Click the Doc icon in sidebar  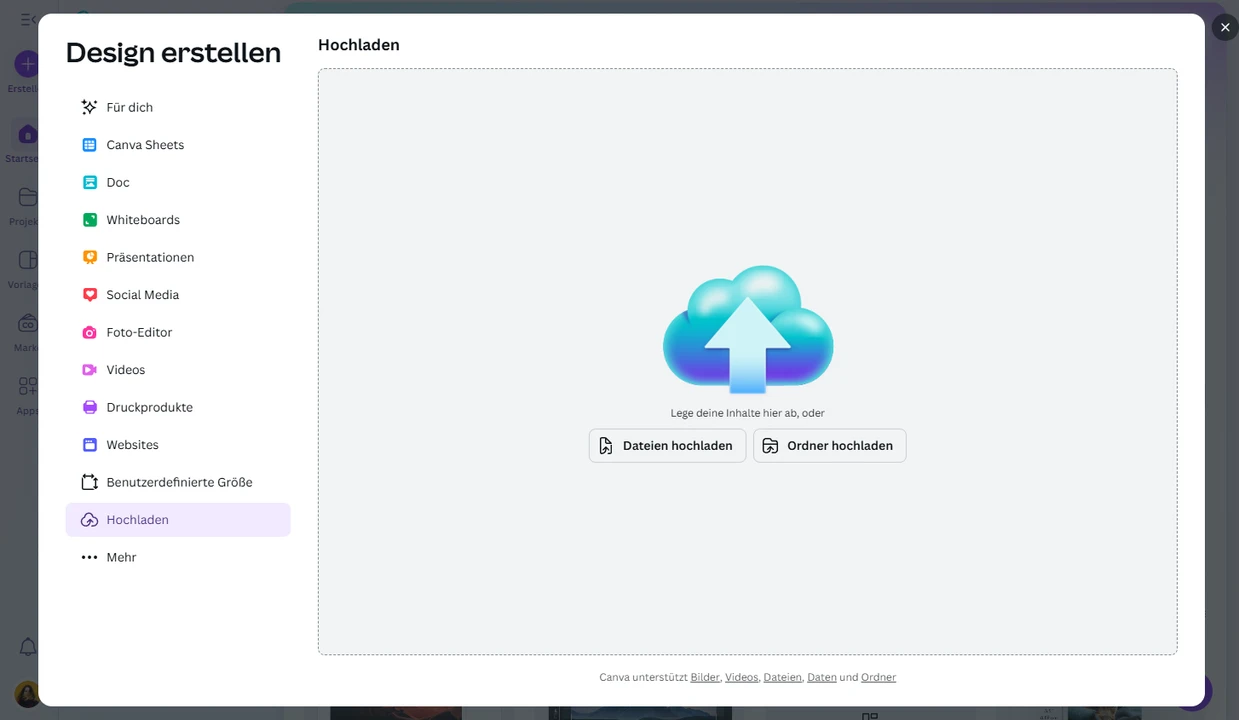click(x=89, y=182)
